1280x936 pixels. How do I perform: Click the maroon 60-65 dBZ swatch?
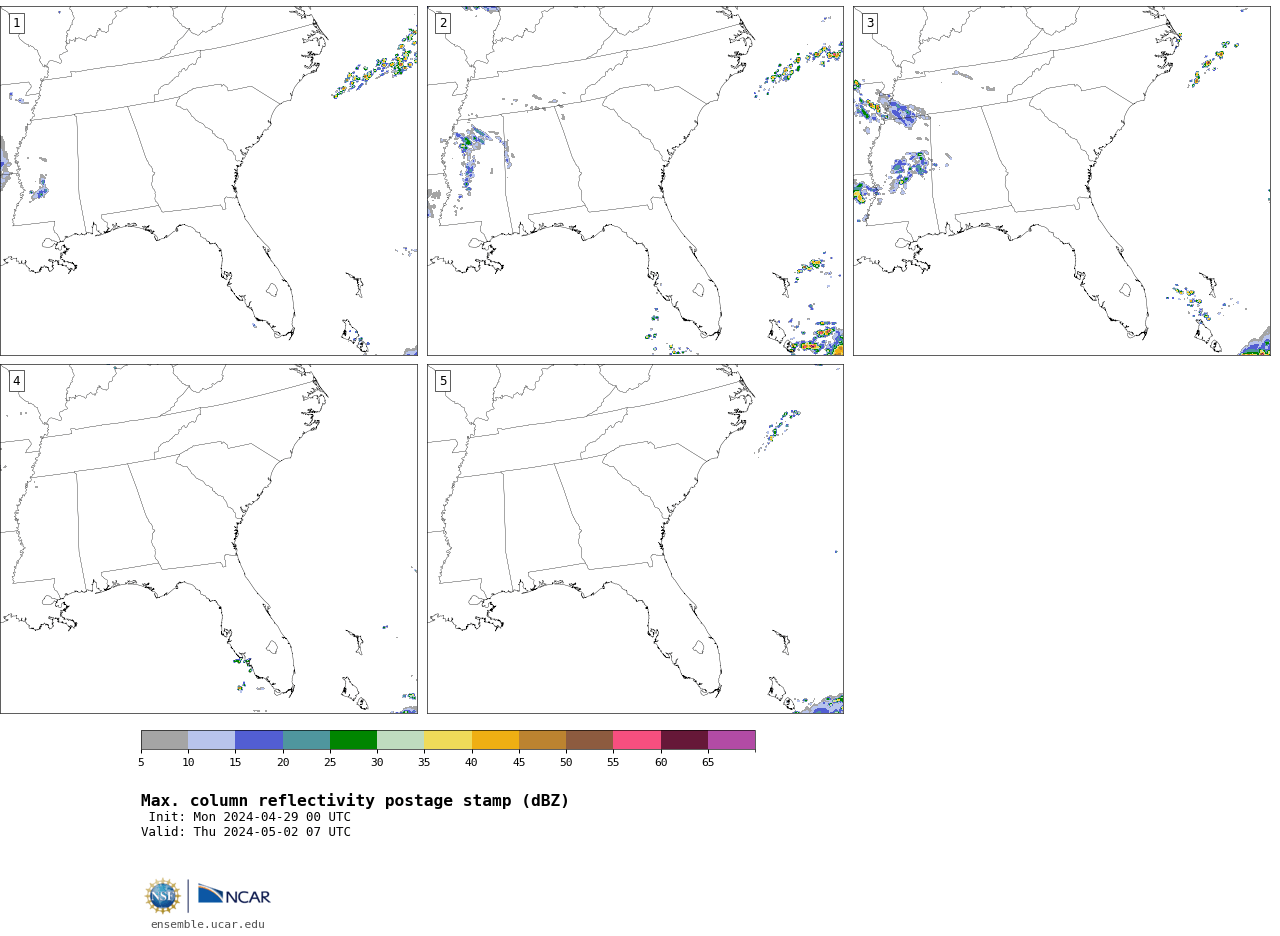[684, 740]
